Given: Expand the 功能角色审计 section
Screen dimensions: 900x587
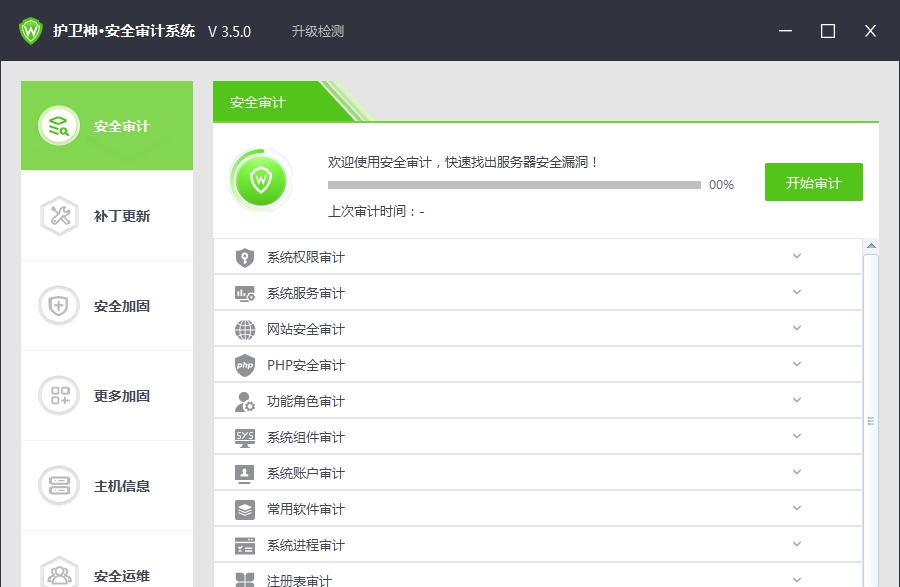Looking at the screenshot, I should point(796,401).
